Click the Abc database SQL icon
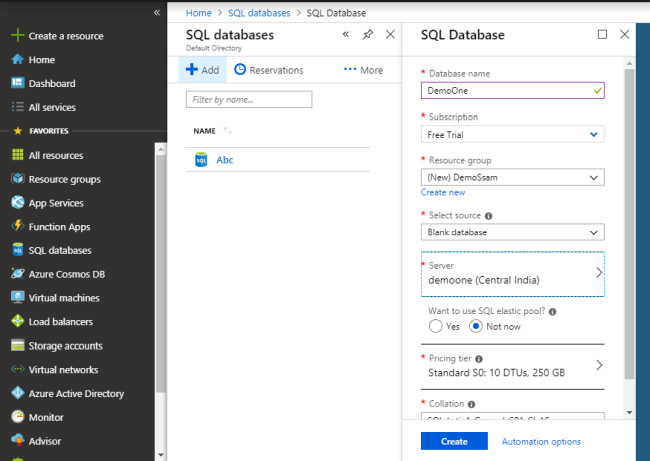Screen dimensions: 650x461 [x=201, y=160]
